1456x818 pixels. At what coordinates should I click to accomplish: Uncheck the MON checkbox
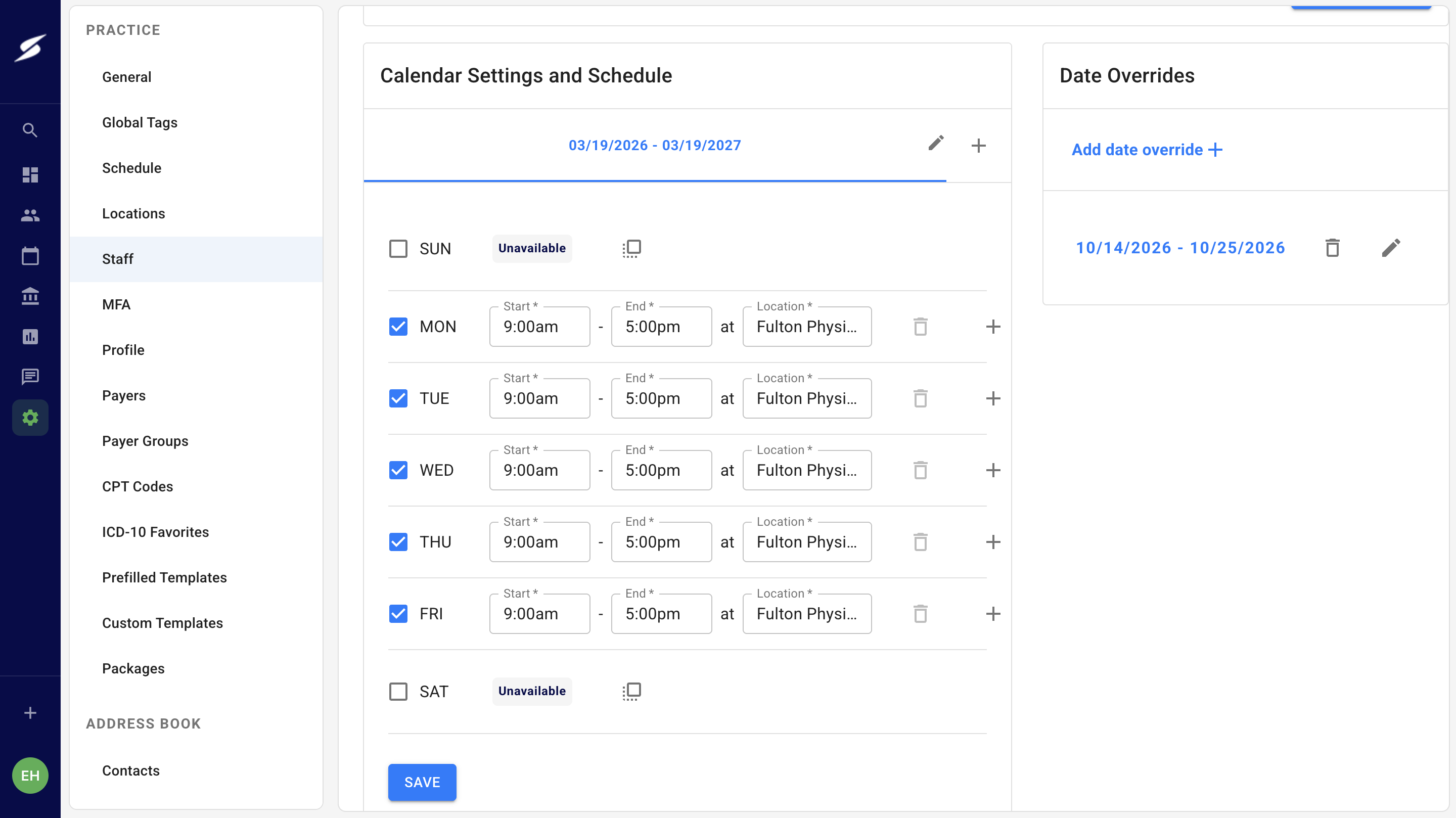pyautogui.click(x=398, y=326)
